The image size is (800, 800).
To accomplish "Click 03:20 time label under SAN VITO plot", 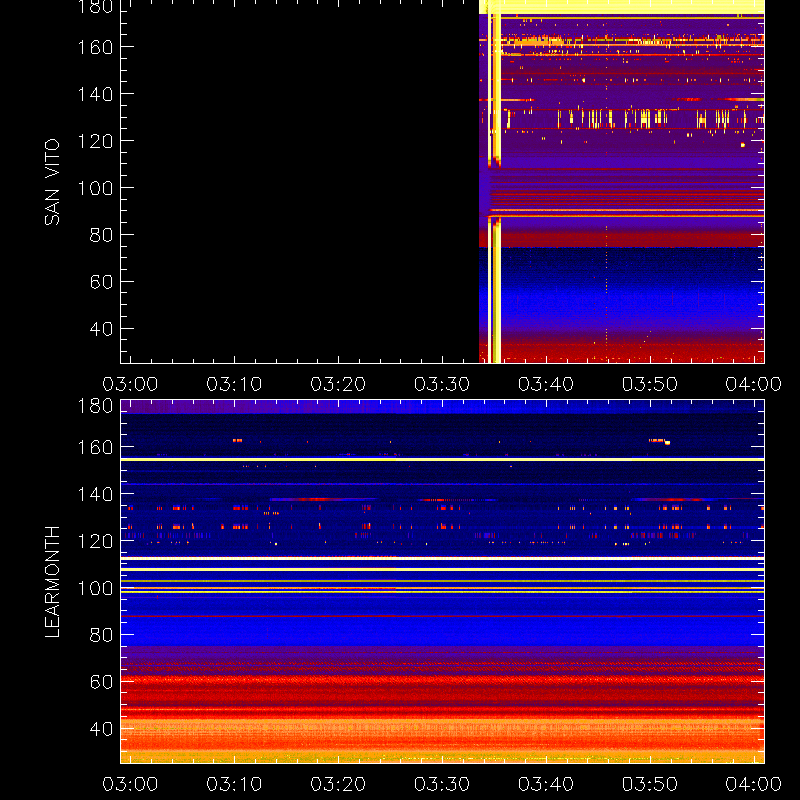I will pyautogui.click(x=338, y=384).
